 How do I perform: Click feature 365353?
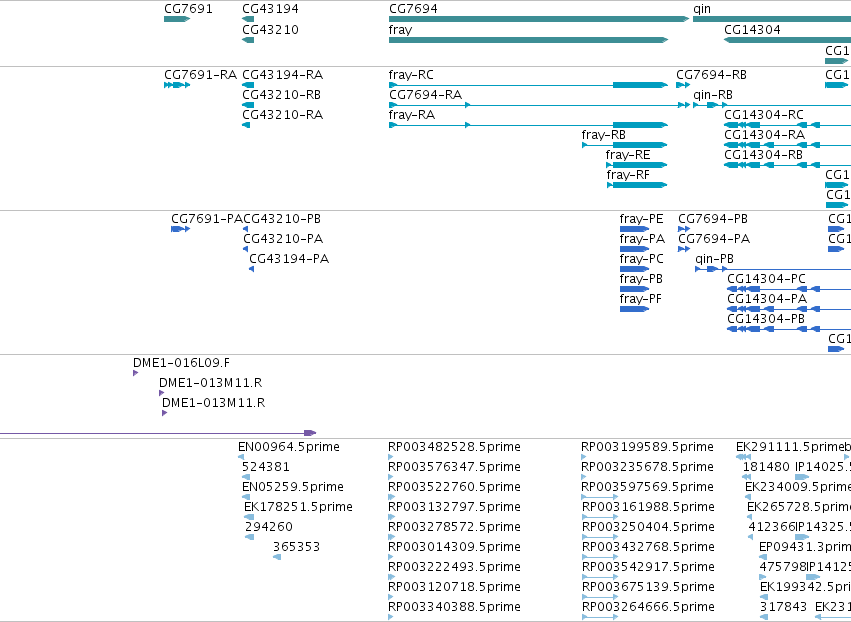[x=296, y=547]
